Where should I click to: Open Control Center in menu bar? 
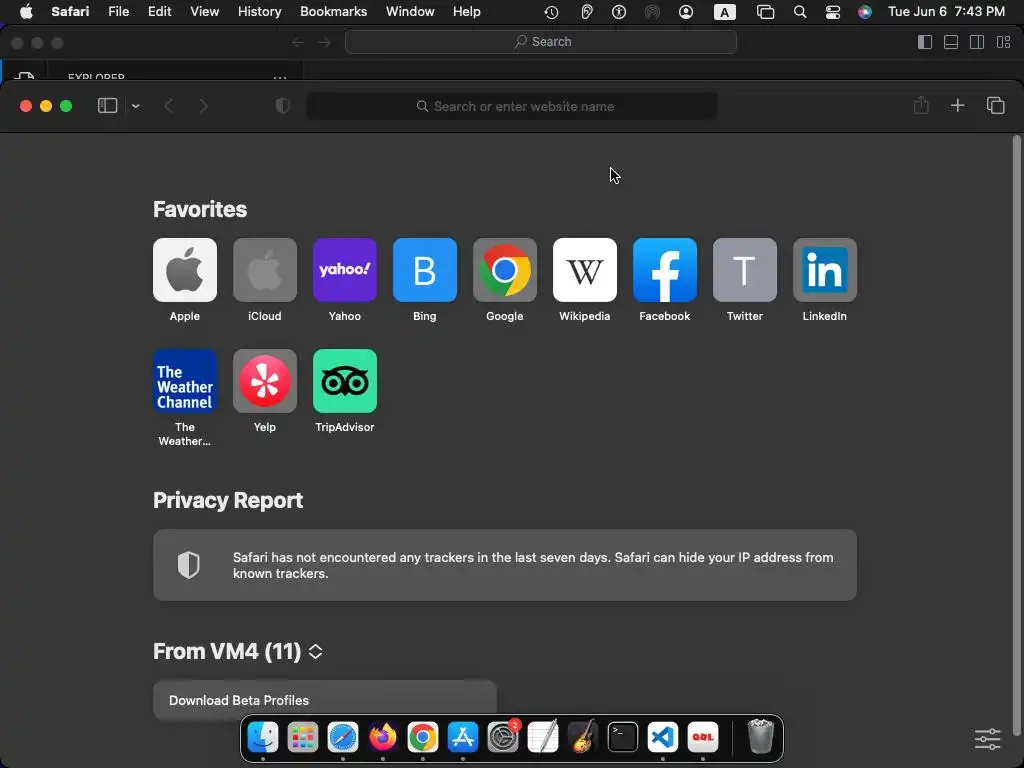pos(833,12)
